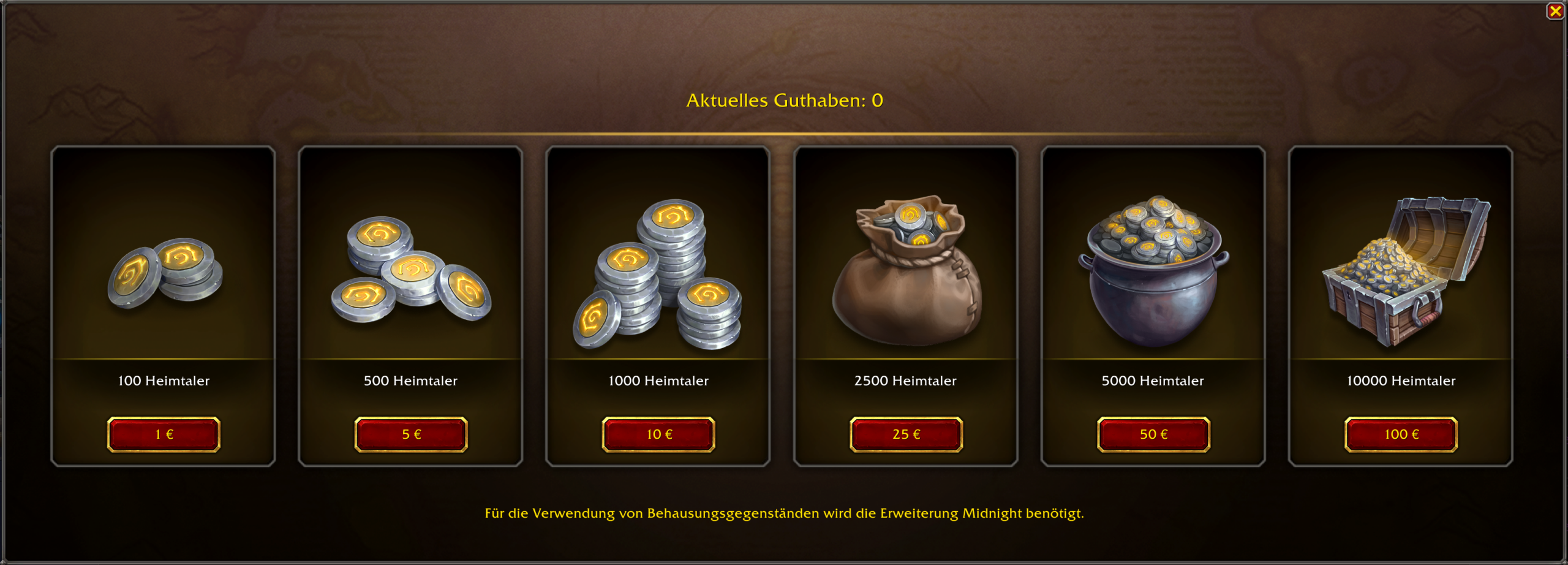Click the 25 € price button
The height and width of the screenshot is (565, 1568).
906,434
